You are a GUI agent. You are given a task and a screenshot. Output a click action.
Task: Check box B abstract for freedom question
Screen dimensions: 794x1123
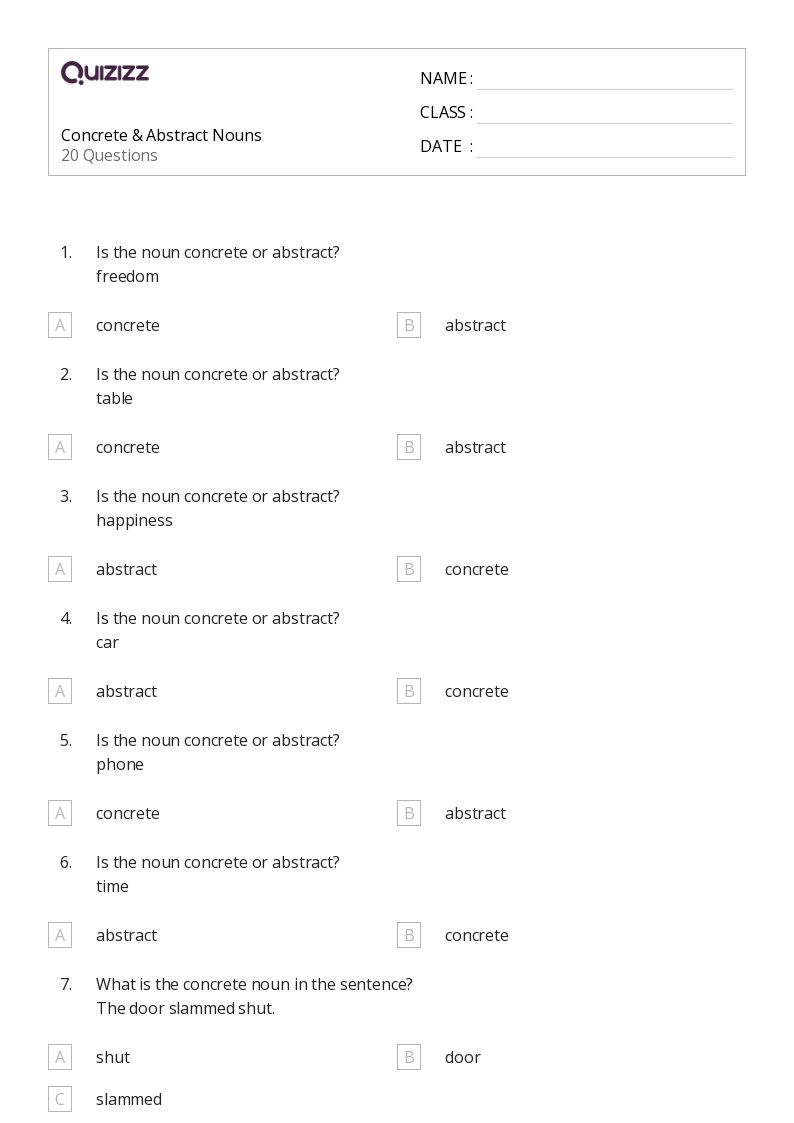(408, 325)
